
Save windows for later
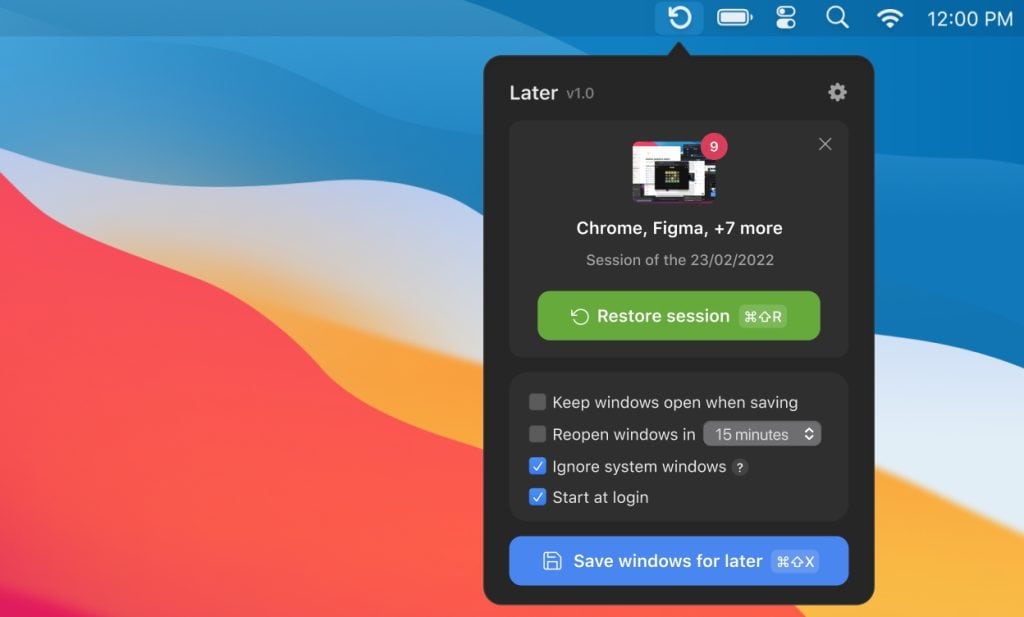[679, 561]
